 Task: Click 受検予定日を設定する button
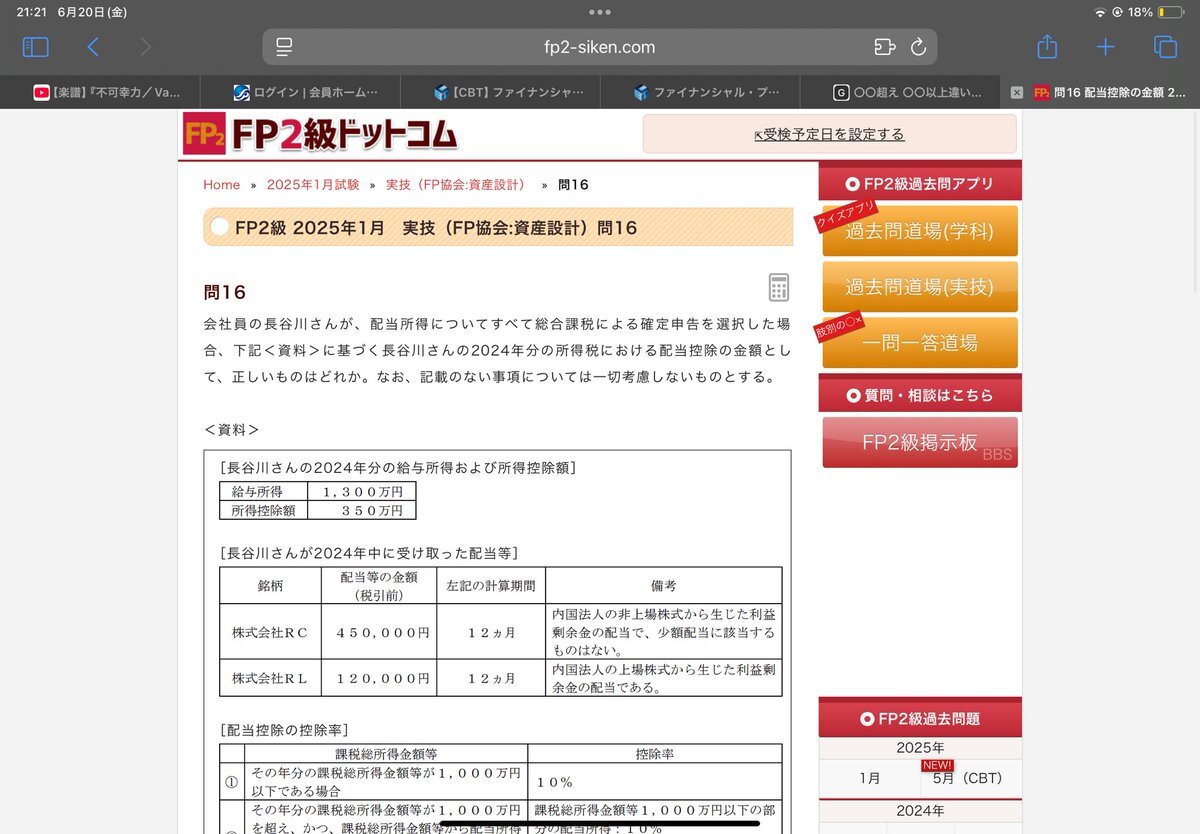click(x=829, y=134)
